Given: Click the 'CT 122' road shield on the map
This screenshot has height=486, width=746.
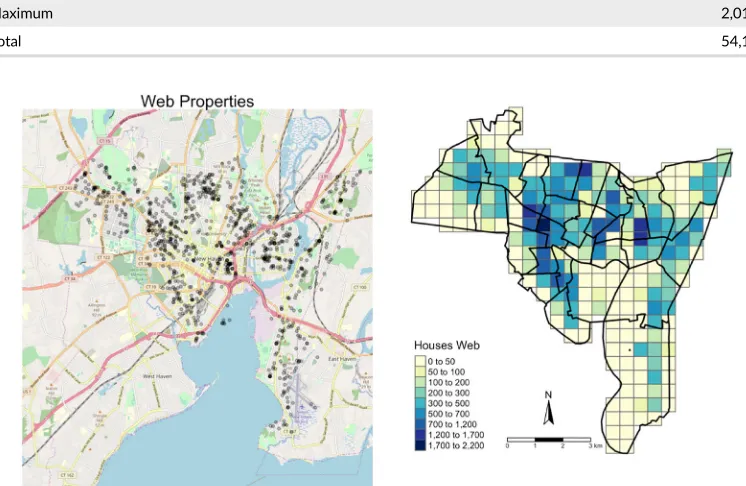Looking at the screenshot, I should point(104,257).
